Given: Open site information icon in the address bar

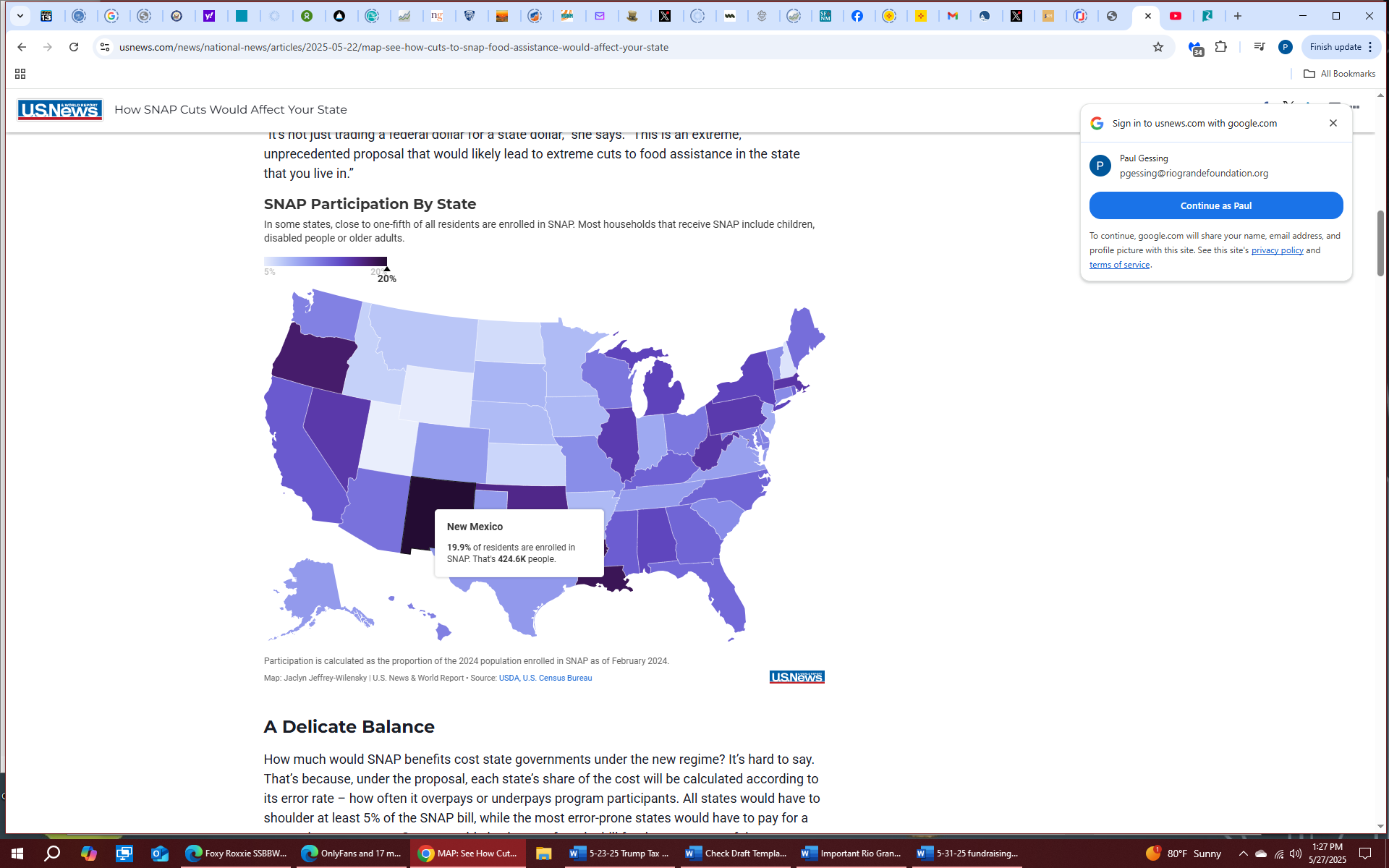Looking at the screenshot, I should (105, 47).
